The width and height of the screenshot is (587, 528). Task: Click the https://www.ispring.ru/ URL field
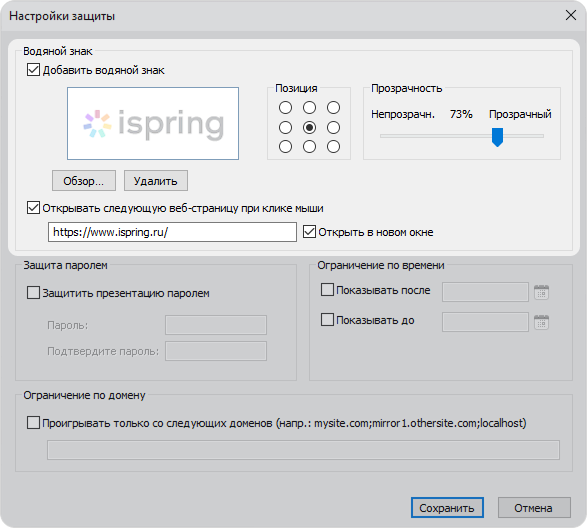tap(172, 232)
